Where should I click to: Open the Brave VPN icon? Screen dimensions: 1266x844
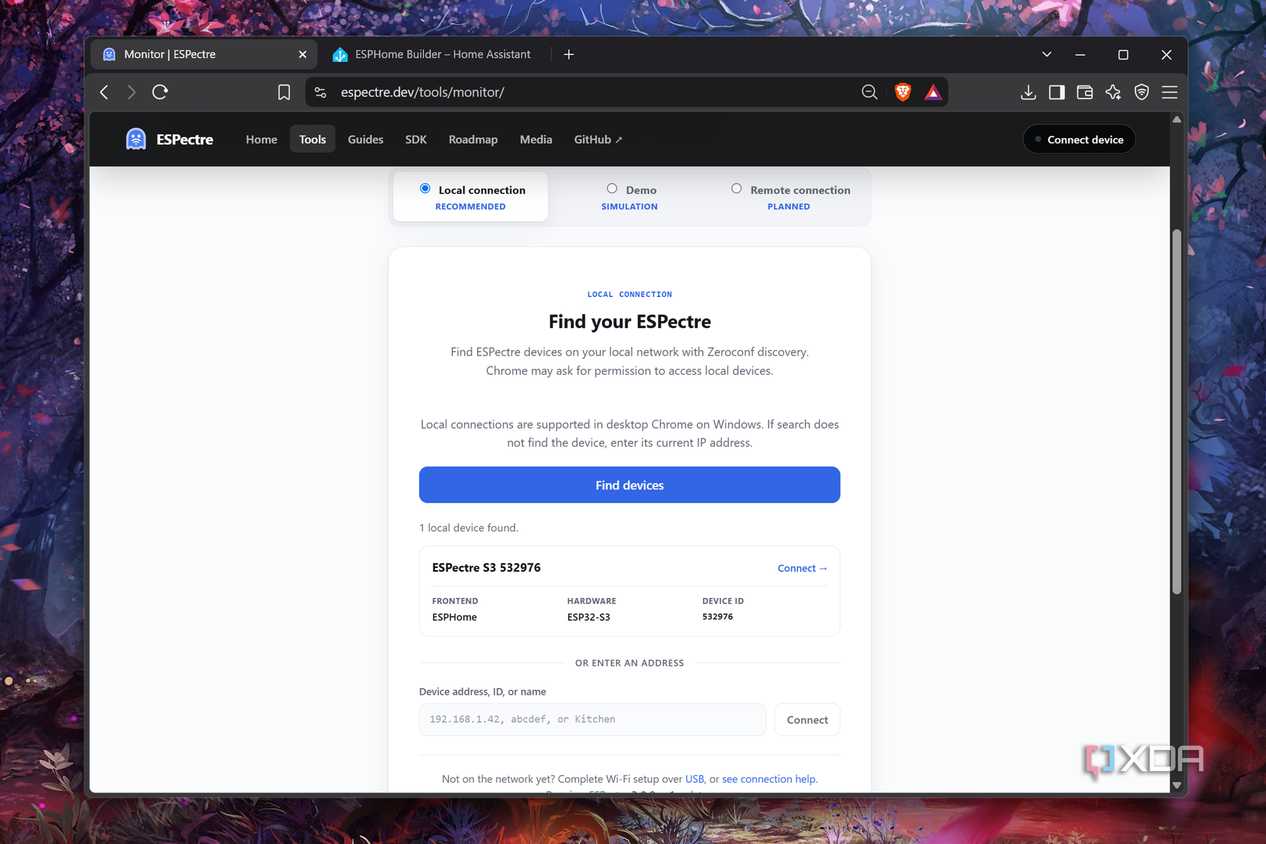coord(1141,92)
